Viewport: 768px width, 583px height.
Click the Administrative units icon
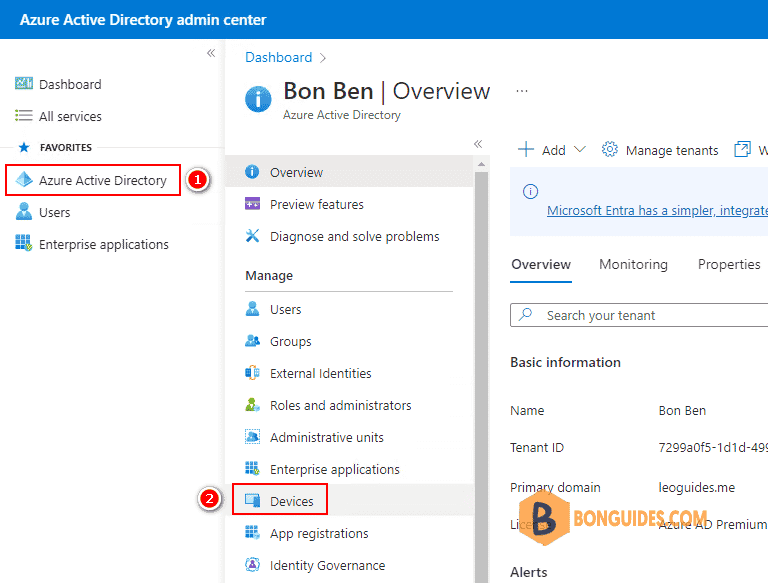[x=252, y=437]
